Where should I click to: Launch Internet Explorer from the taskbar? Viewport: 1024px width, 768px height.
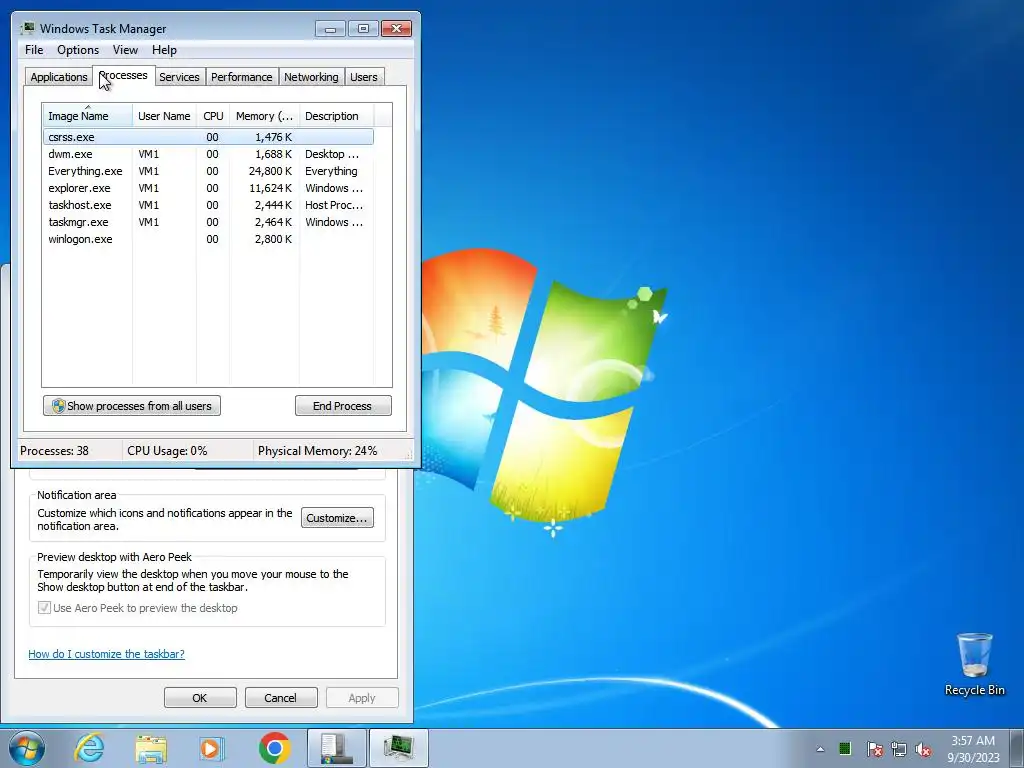[x=89, y=748]
